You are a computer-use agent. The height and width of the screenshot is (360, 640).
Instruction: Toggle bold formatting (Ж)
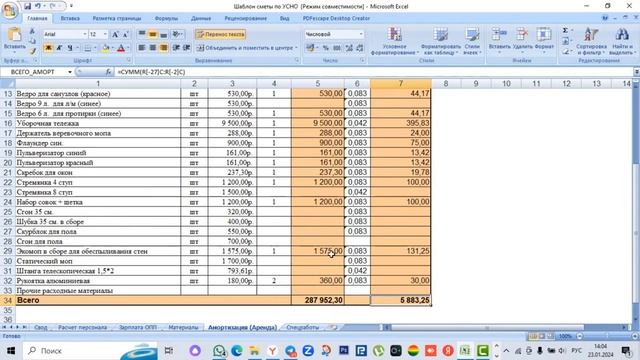pos(48,48)
